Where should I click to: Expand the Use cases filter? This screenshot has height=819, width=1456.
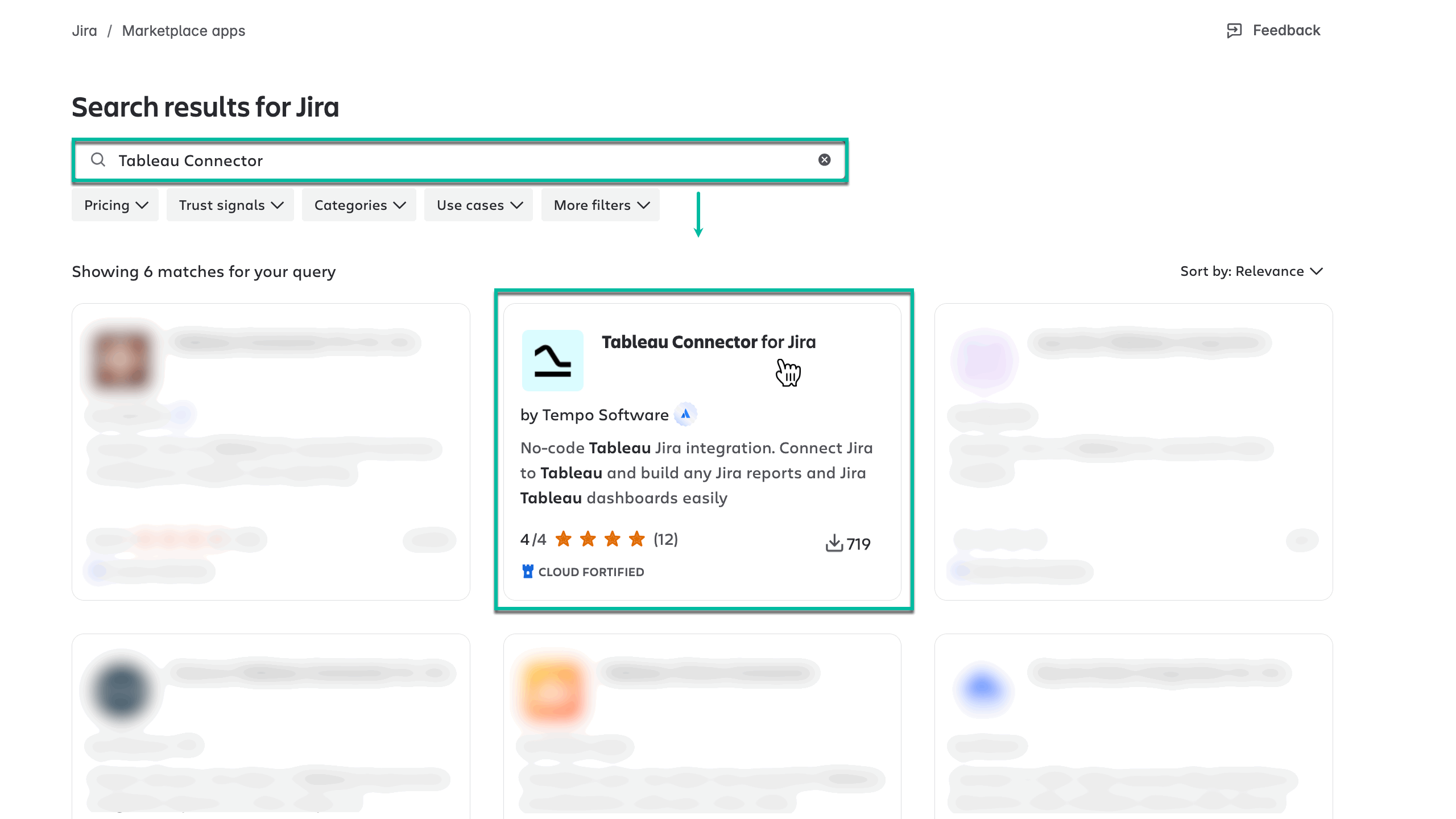pos(478,205)
